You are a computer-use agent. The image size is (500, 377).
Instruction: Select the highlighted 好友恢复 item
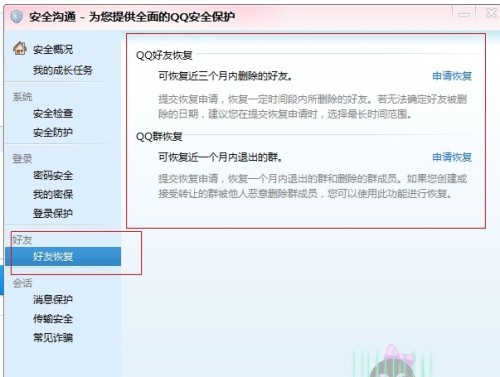63,256
